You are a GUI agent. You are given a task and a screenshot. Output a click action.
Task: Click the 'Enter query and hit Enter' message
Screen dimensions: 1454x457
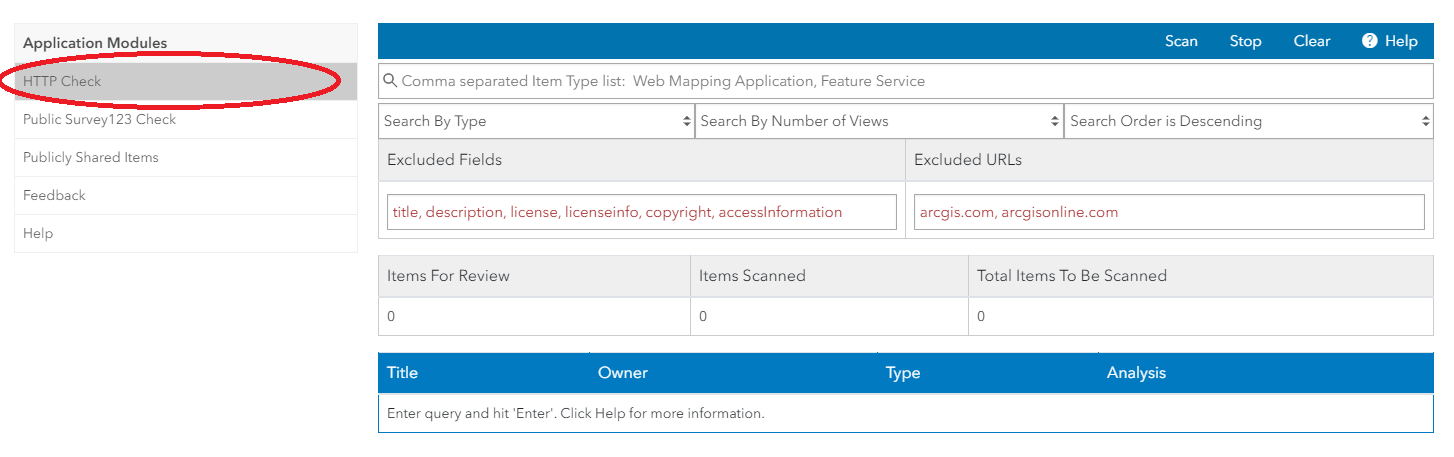pyautogui.click(x=576, y=413)
